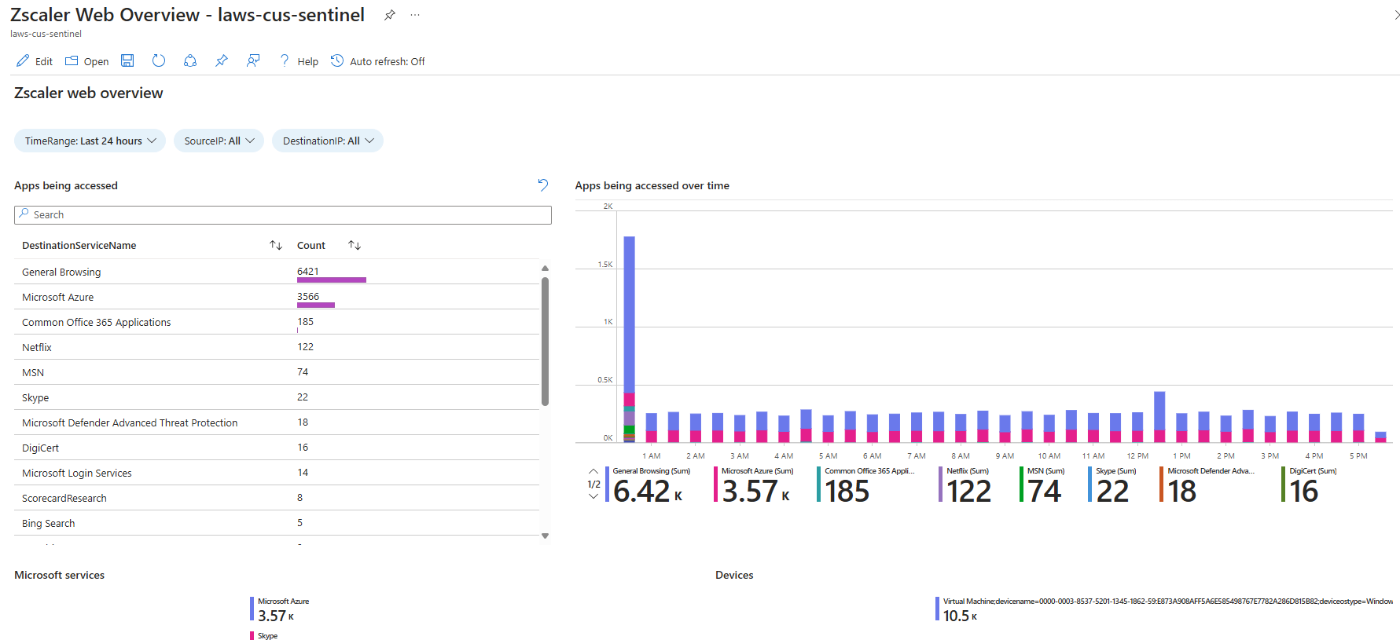This screenshot has width=1400, height=640.
Task: Click the DestinationServiceName column header
Action: pyautogui.click(x=79, y=245)
